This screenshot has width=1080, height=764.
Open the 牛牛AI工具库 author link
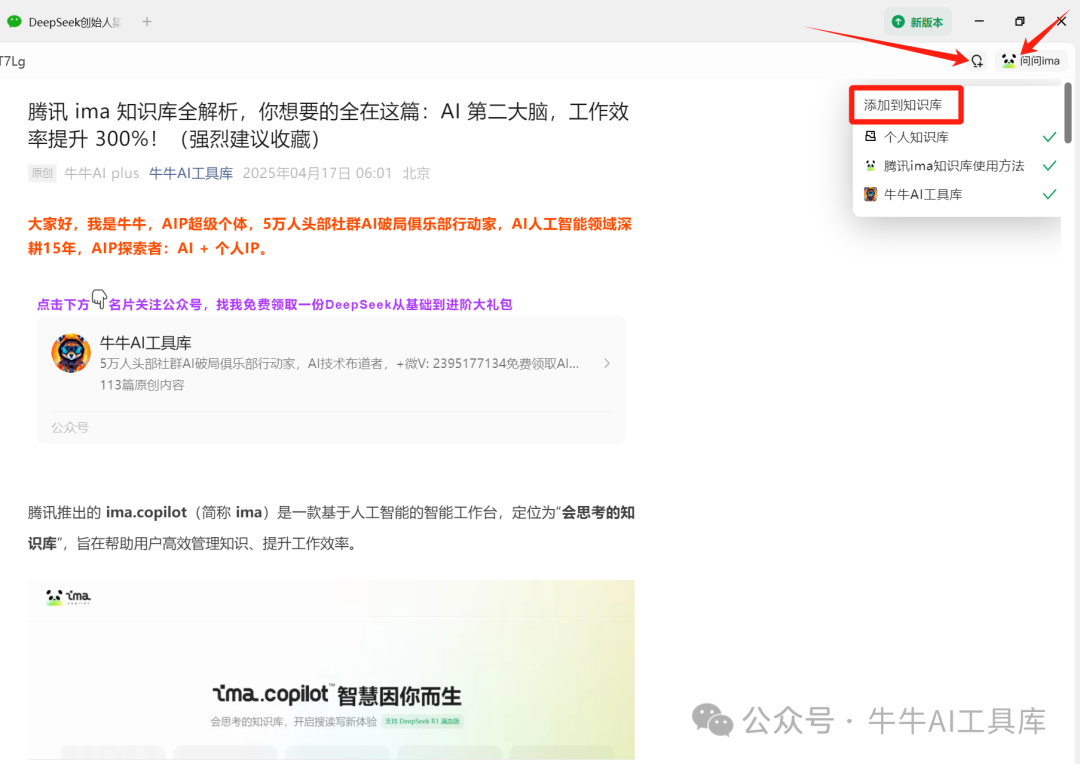[191, 173]
